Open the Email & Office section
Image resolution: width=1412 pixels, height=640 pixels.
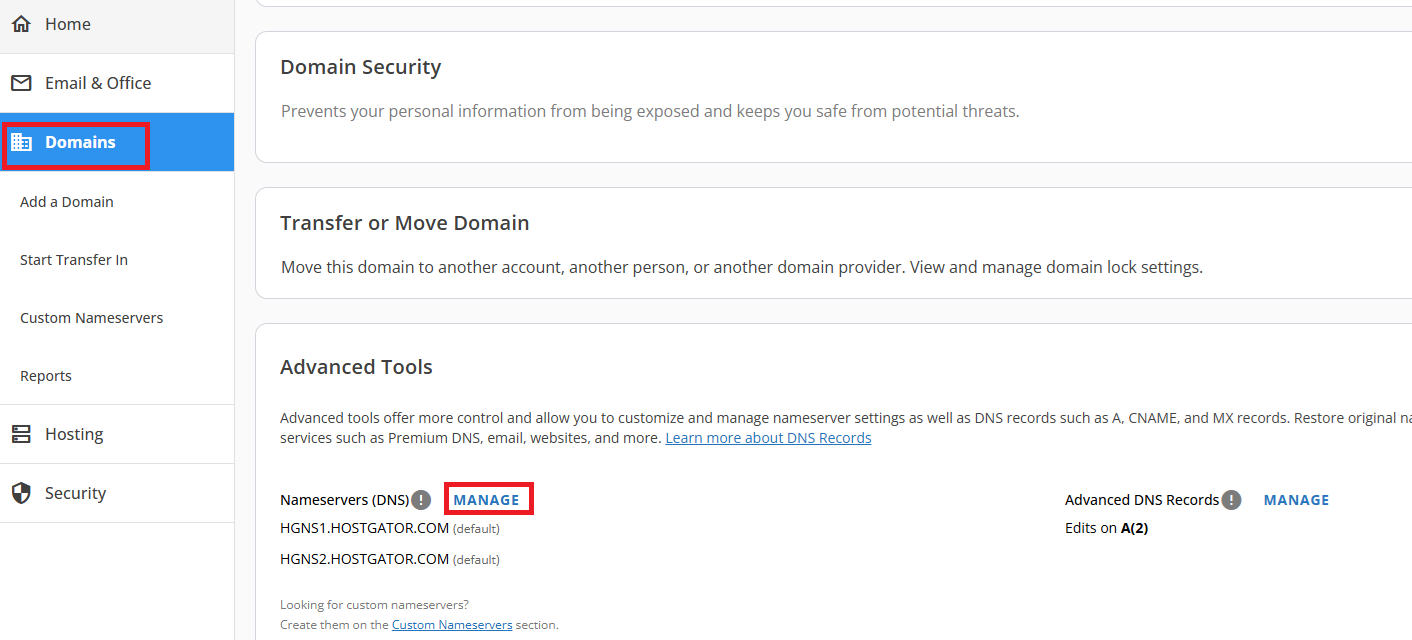[98, 83]
